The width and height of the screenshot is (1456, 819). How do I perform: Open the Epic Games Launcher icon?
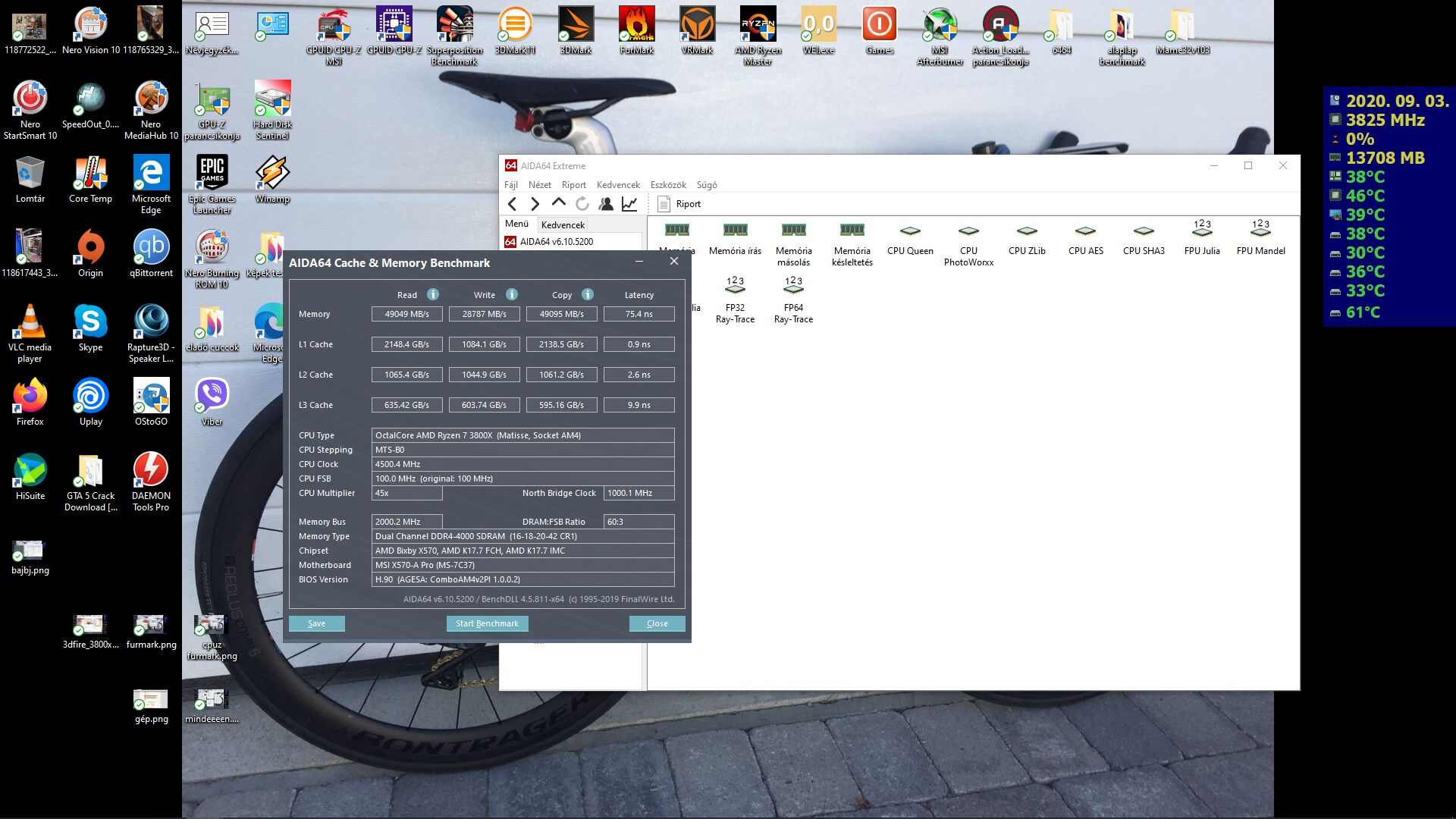click(212, 184)
